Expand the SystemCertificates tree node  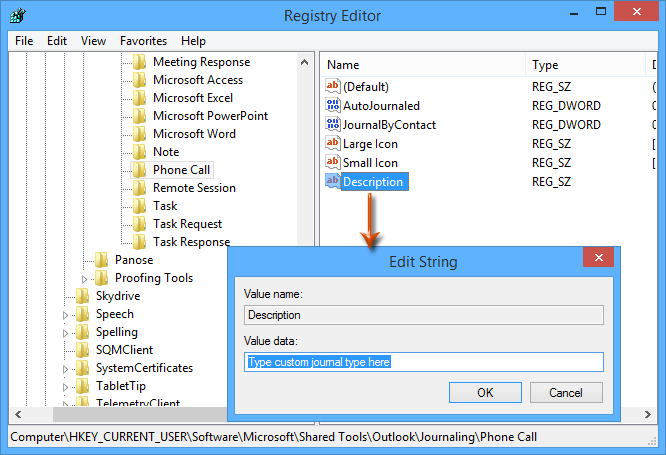pos(66,369)
